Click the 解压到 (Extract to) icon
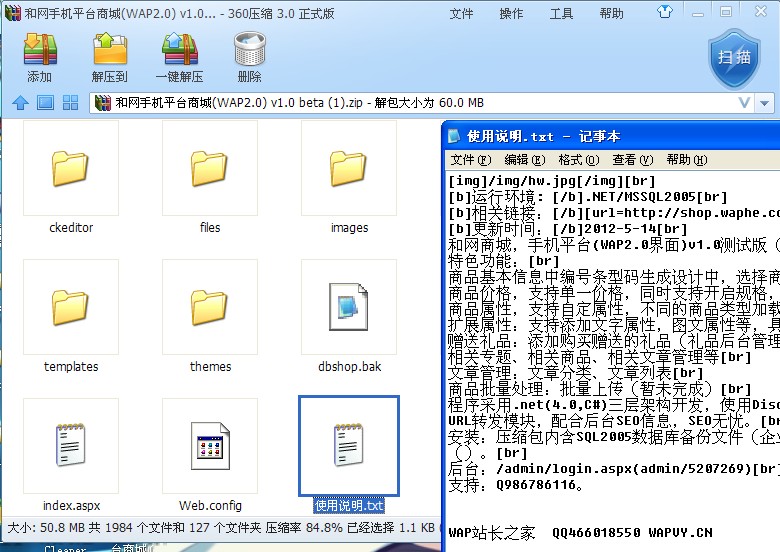The width and height of the screenshot is (780, 552). tap(110, 50)
